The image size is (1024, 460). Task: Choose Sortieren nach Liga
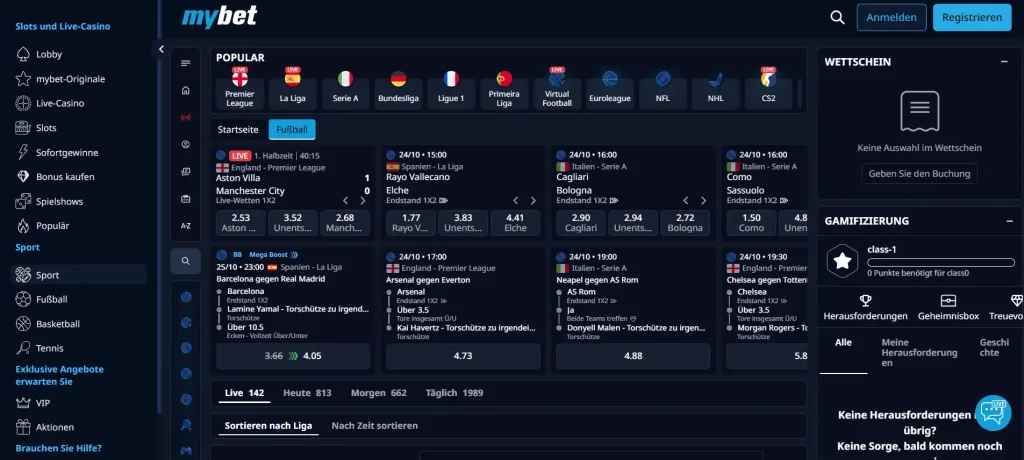pyautogui.click(x=268, y=426)
